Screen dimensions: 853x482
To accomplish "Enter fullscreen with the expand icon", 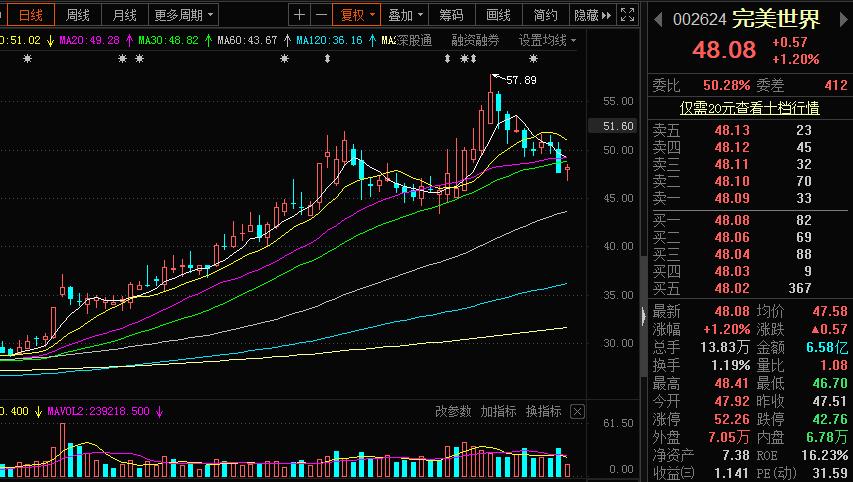I will pos(626,15).
